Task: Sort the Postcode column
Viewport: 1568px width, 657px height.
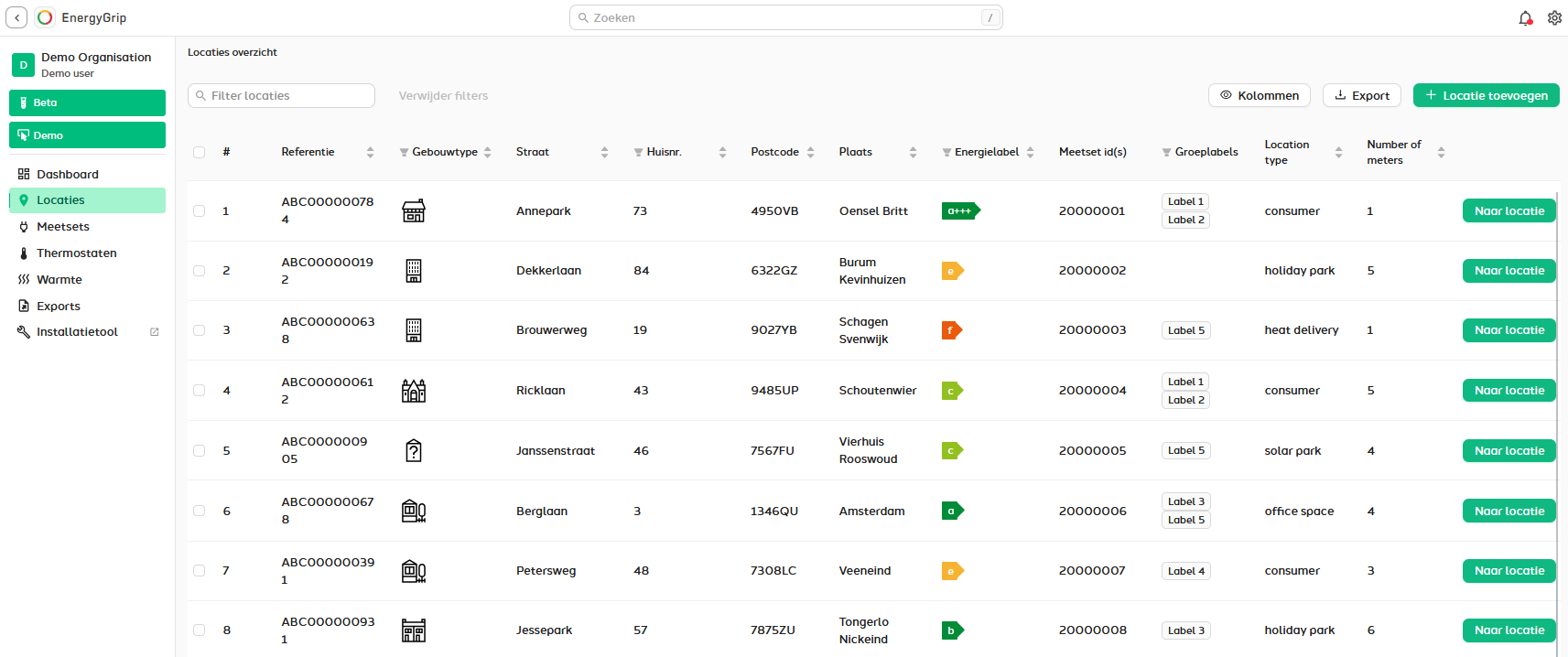Action: click(810, 153)
